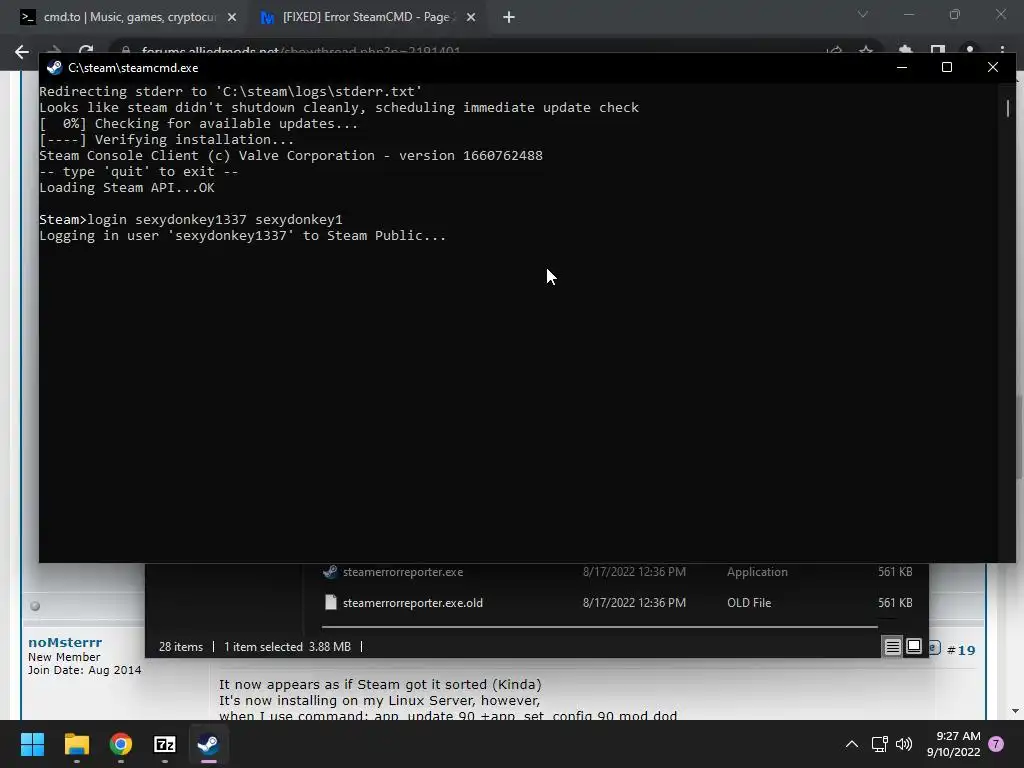The height and width of the screenshot is (768, 1024).
Task: Switch to cmd.to browser tab
Action: click(x=128, y=17)
